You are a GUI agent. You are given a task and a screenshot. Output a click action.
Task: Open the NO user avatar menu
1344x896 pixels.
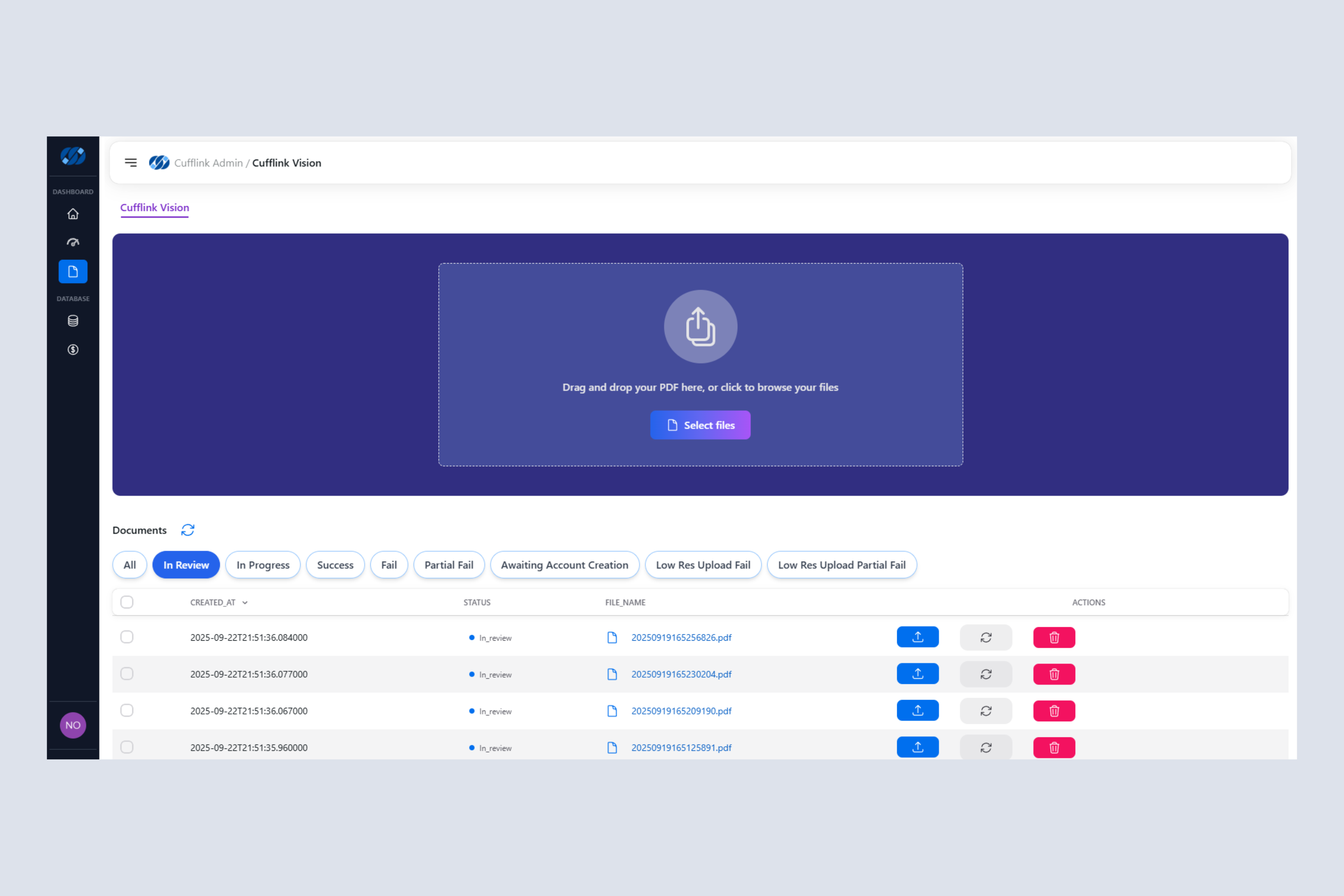click(72, 725)
